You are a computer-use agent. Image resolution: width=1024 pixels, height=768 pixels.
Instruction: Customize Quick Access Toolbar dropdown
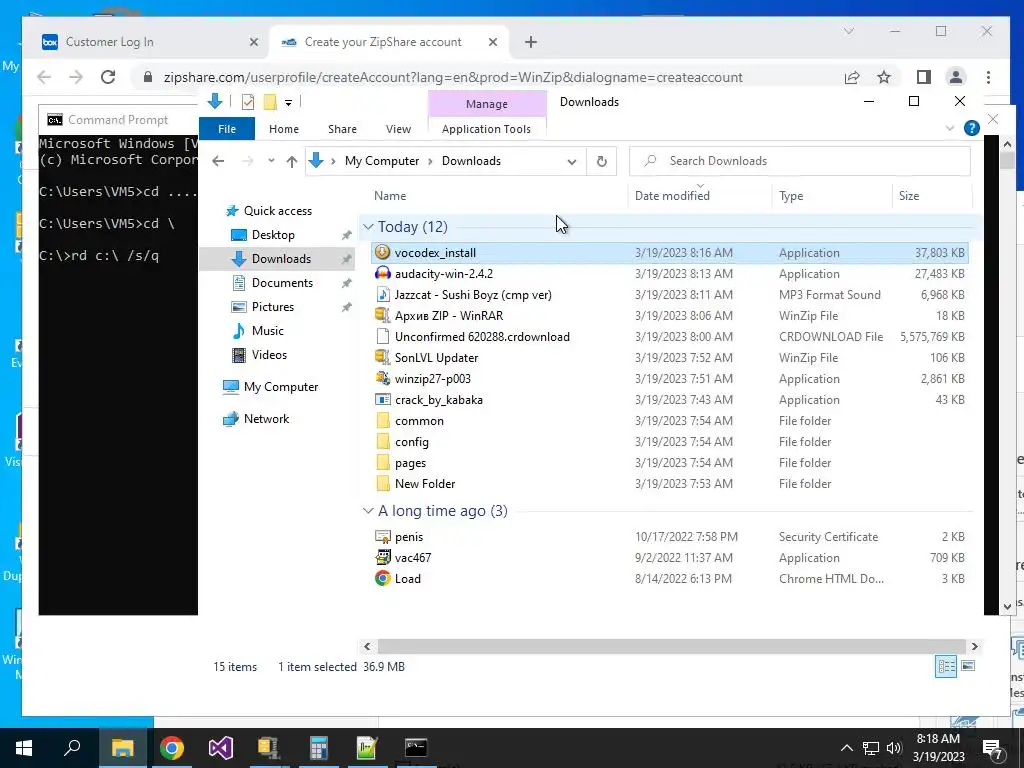pos(288,103)
